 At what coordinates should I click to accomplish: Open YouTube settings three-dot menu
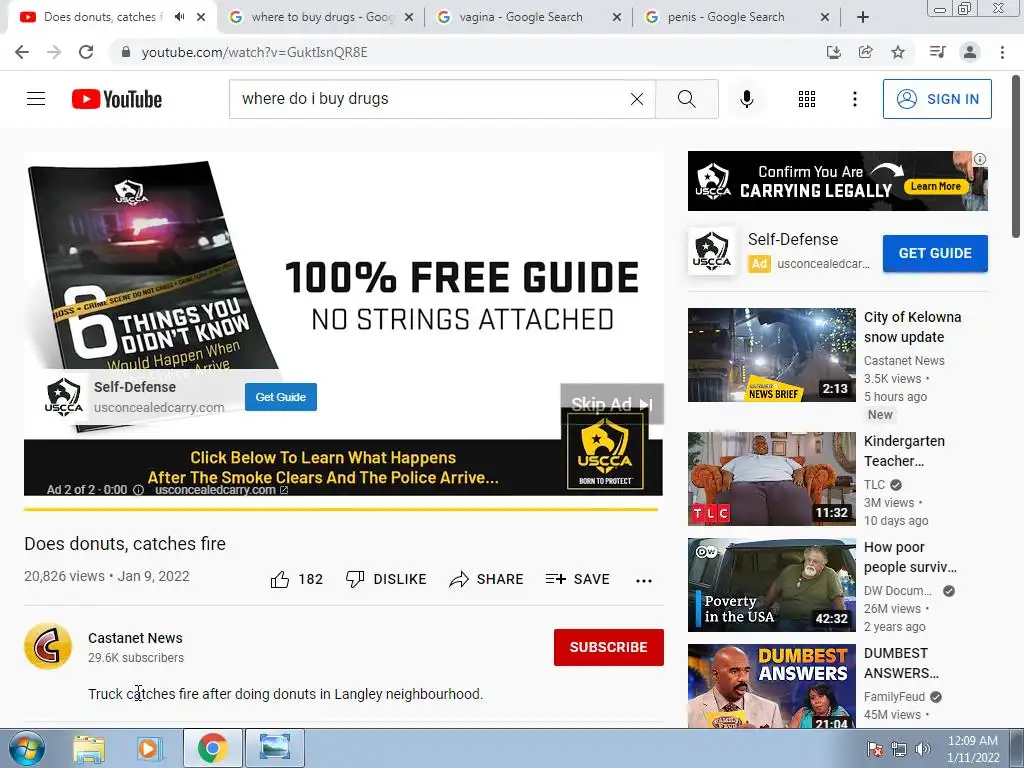(x=854, y=99)
